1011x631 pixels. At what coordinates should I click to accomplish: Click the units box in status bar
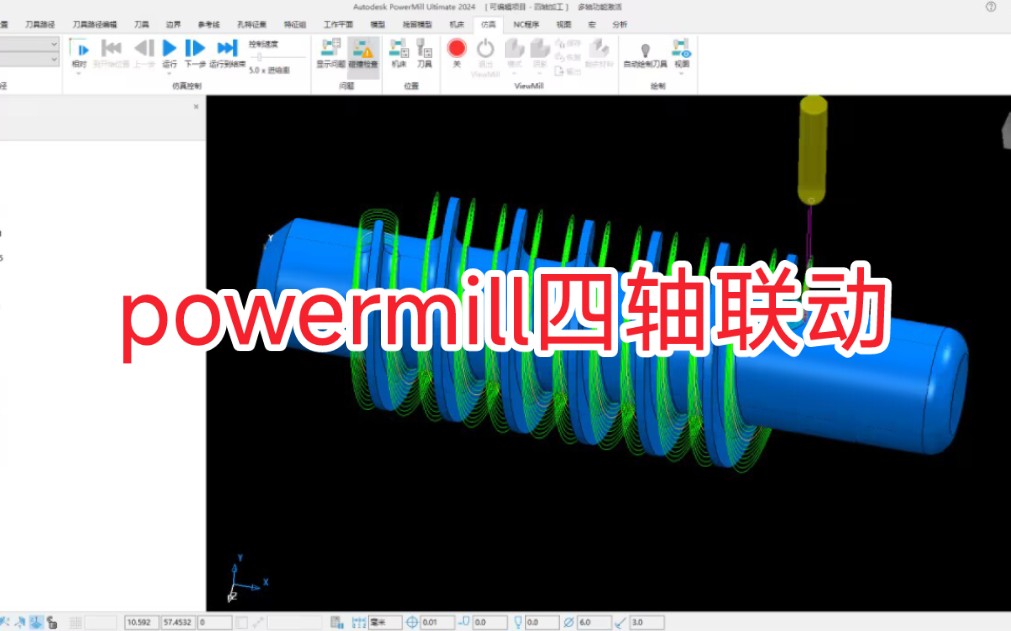385,622
